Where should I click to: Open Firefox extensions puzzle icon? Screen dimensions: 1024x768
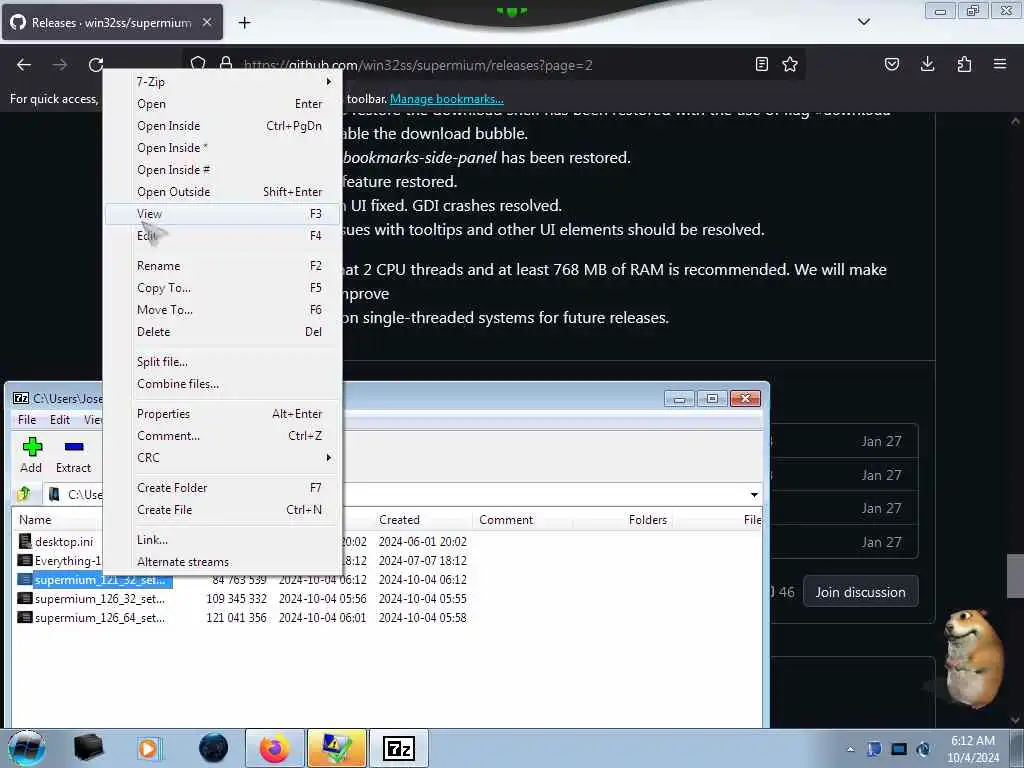tap(964, 64)
